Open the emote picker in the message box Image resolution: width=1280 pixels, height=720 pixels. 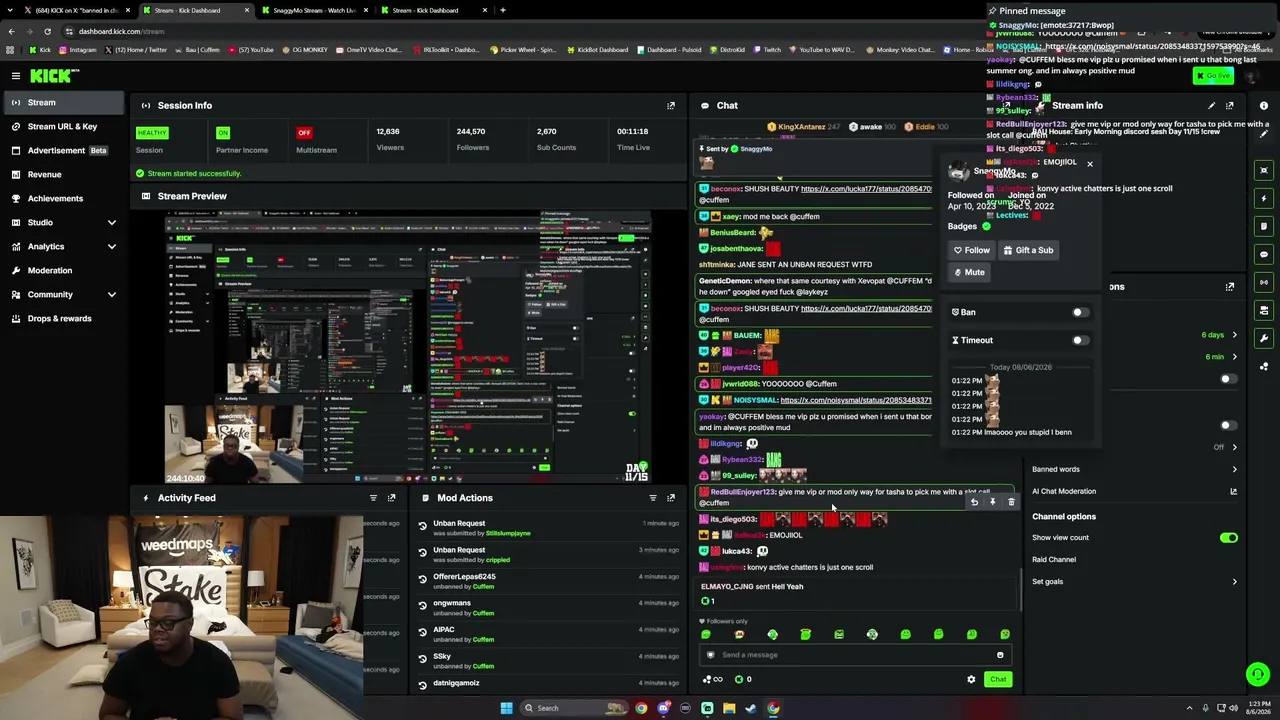tap(1000, 655)
